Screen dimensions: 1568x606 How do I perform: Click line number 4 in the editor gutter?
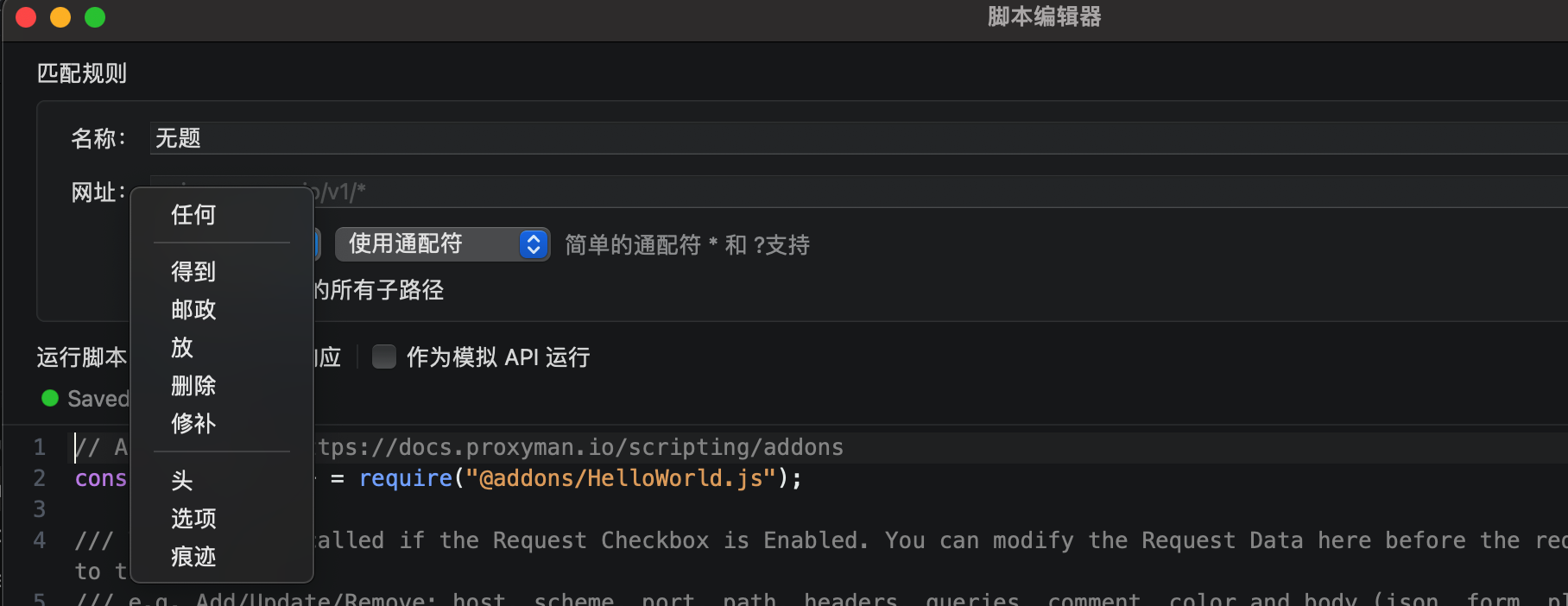(x=39, y=540)
